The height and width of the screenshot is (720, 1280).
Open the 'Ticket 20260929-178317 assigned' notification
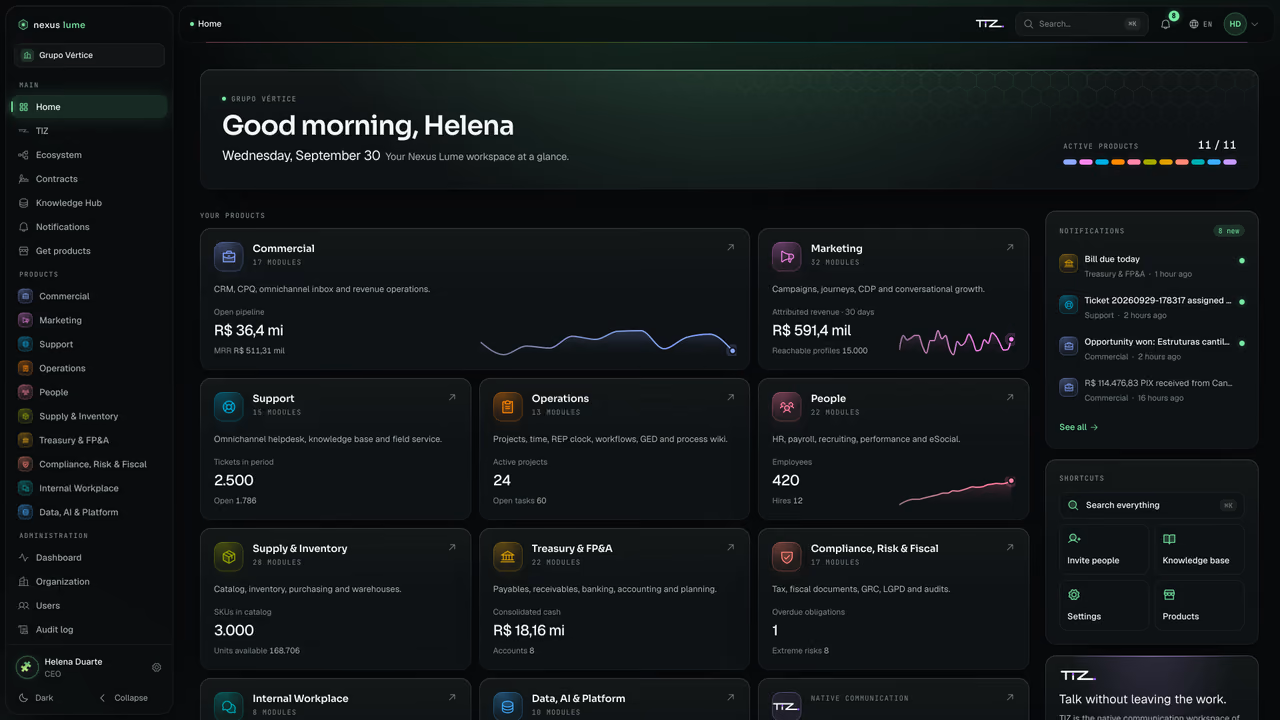coord(1152,307)
